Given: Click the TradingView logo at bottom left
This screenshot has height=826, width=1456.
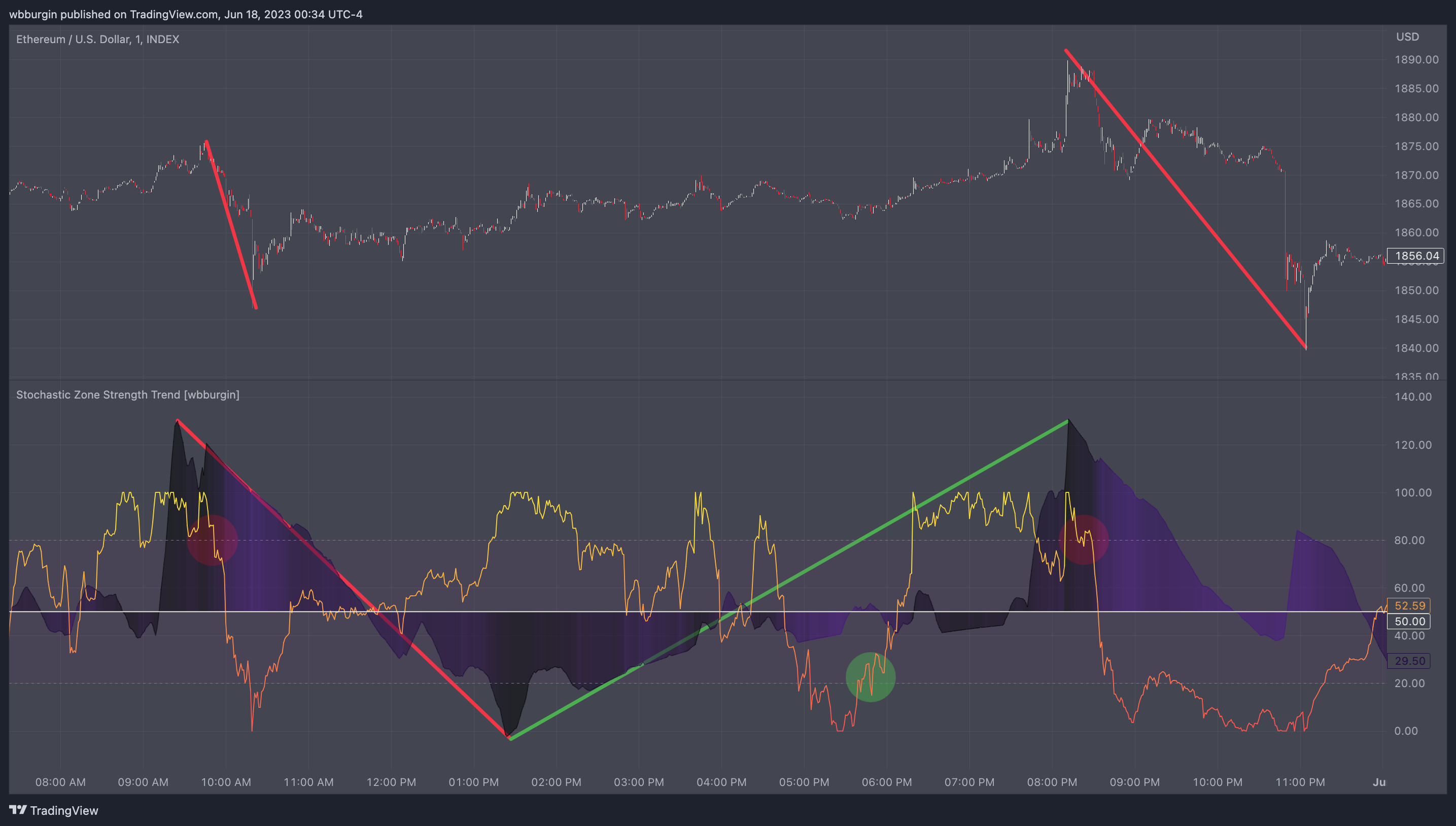Looking at the screenshot, I should point(53,810).
